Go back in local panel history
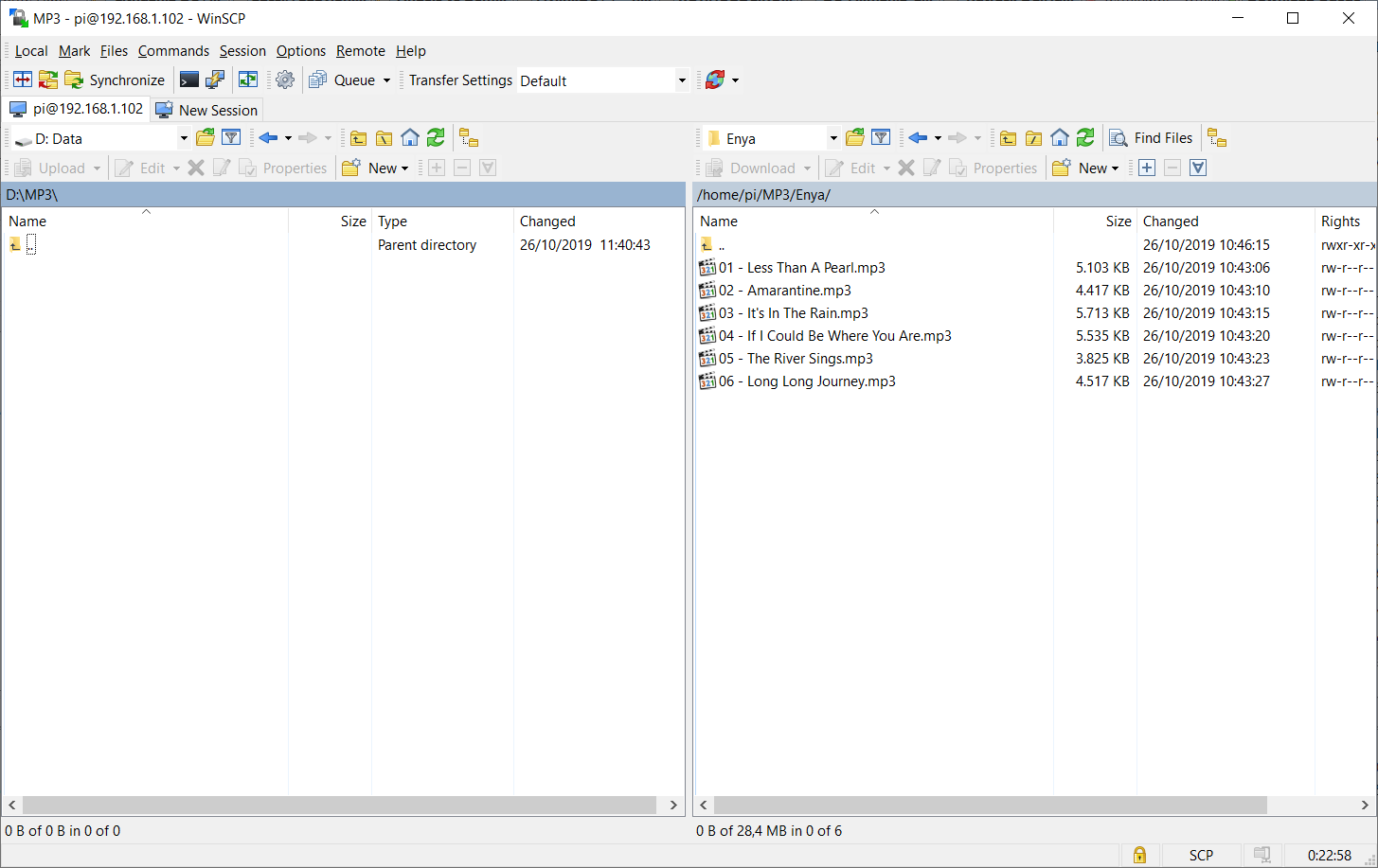The width and height of the screenshot is (1378, 868). pyautogui.click(x=268, y=138)
